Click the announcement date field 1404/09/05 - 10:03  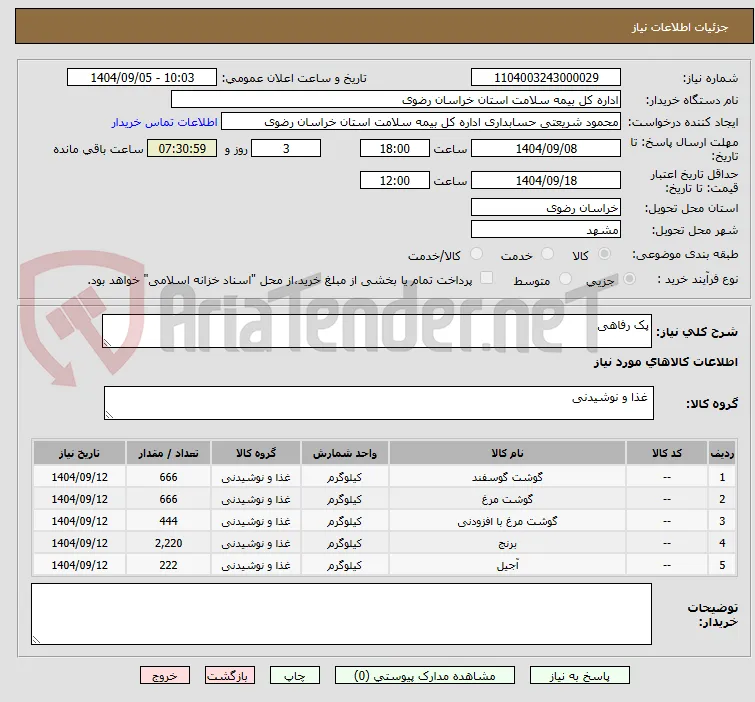pos(142,78)
